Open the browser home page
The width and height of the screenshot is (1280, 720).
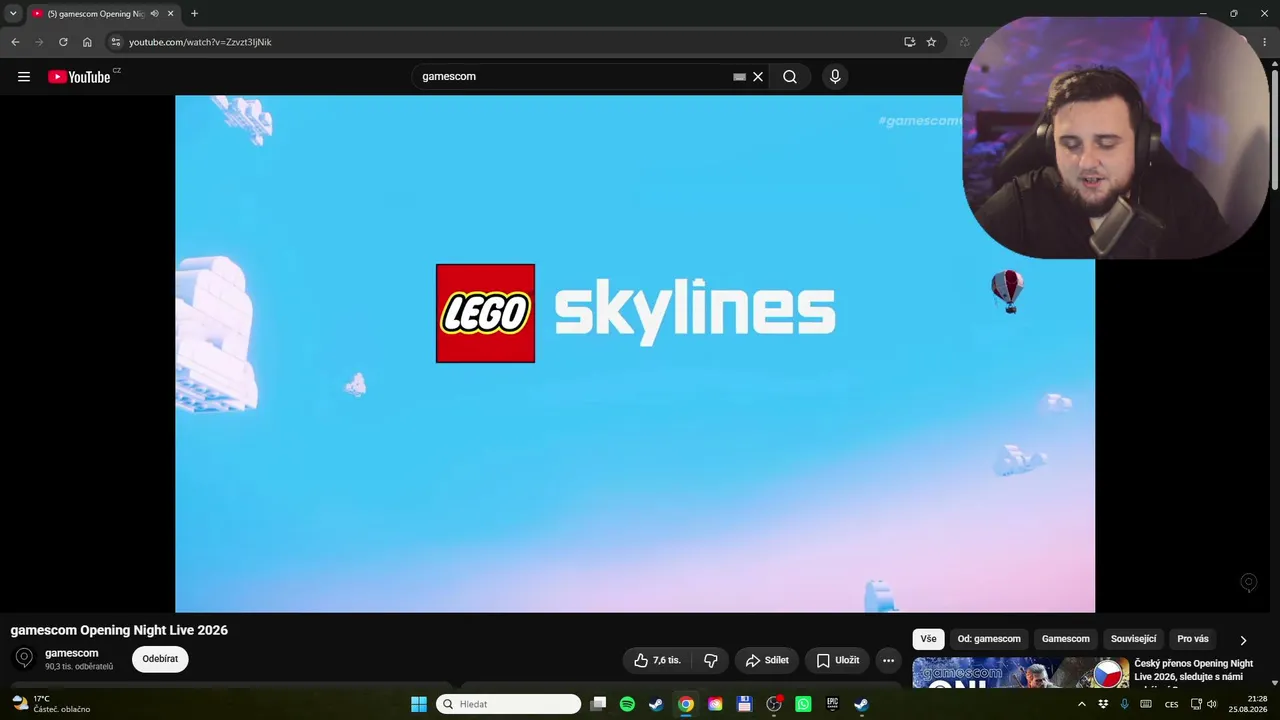tap(87, 42)
